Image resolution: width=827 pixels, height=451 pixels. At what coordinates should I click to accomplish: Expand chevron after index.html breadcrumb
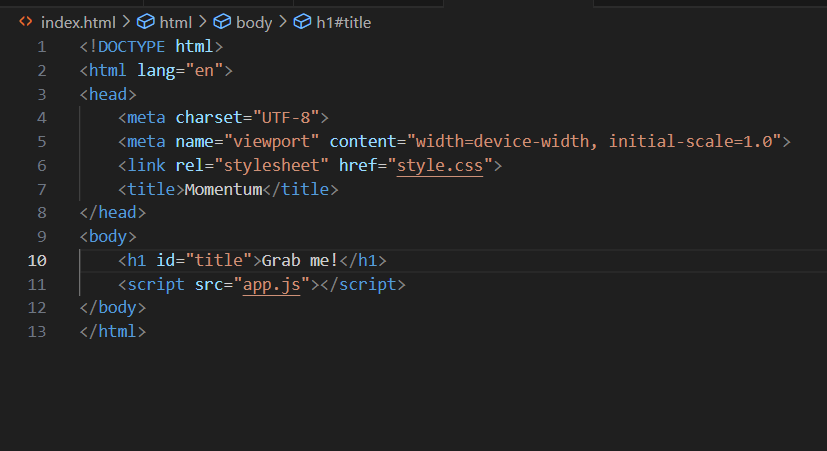(126, 22)
